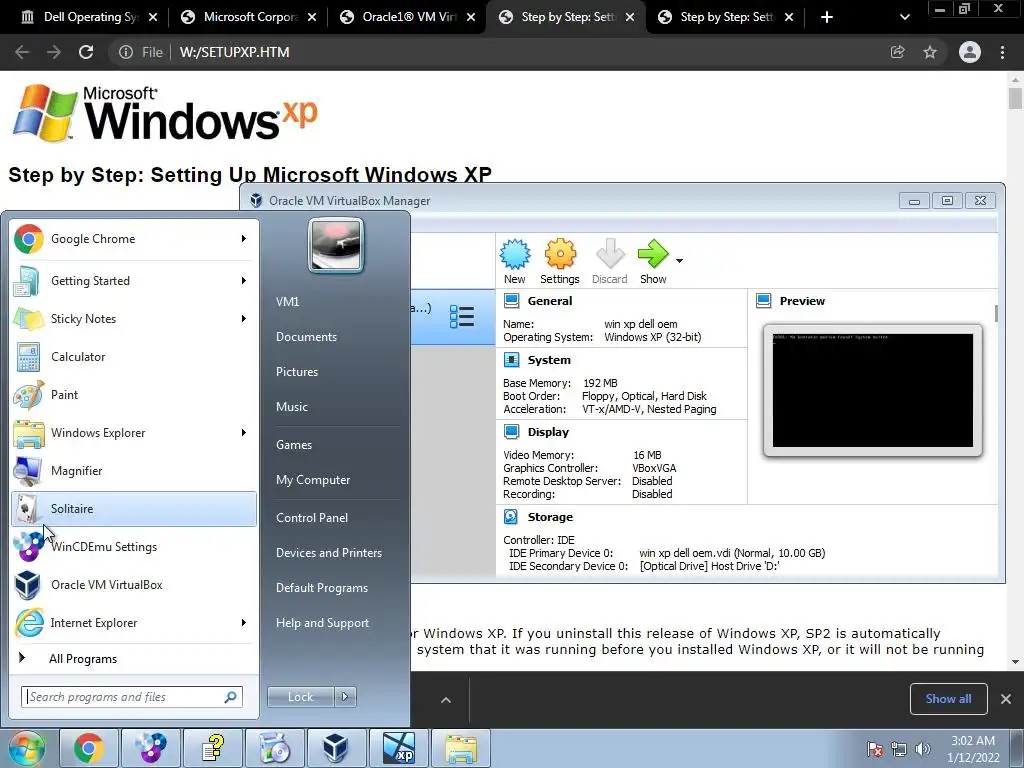Open a new Chrome tab

click(x=826, y=17)
